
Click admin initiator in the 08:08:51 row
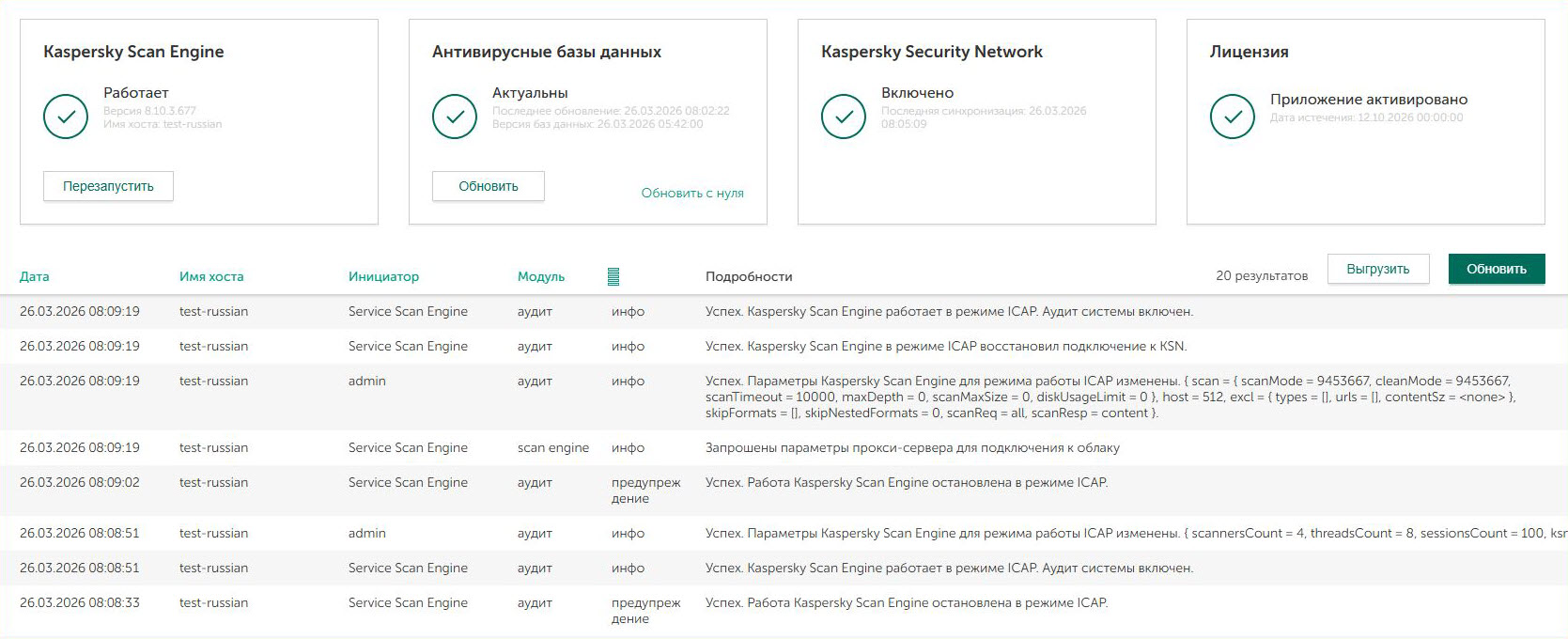pos(367,533)
